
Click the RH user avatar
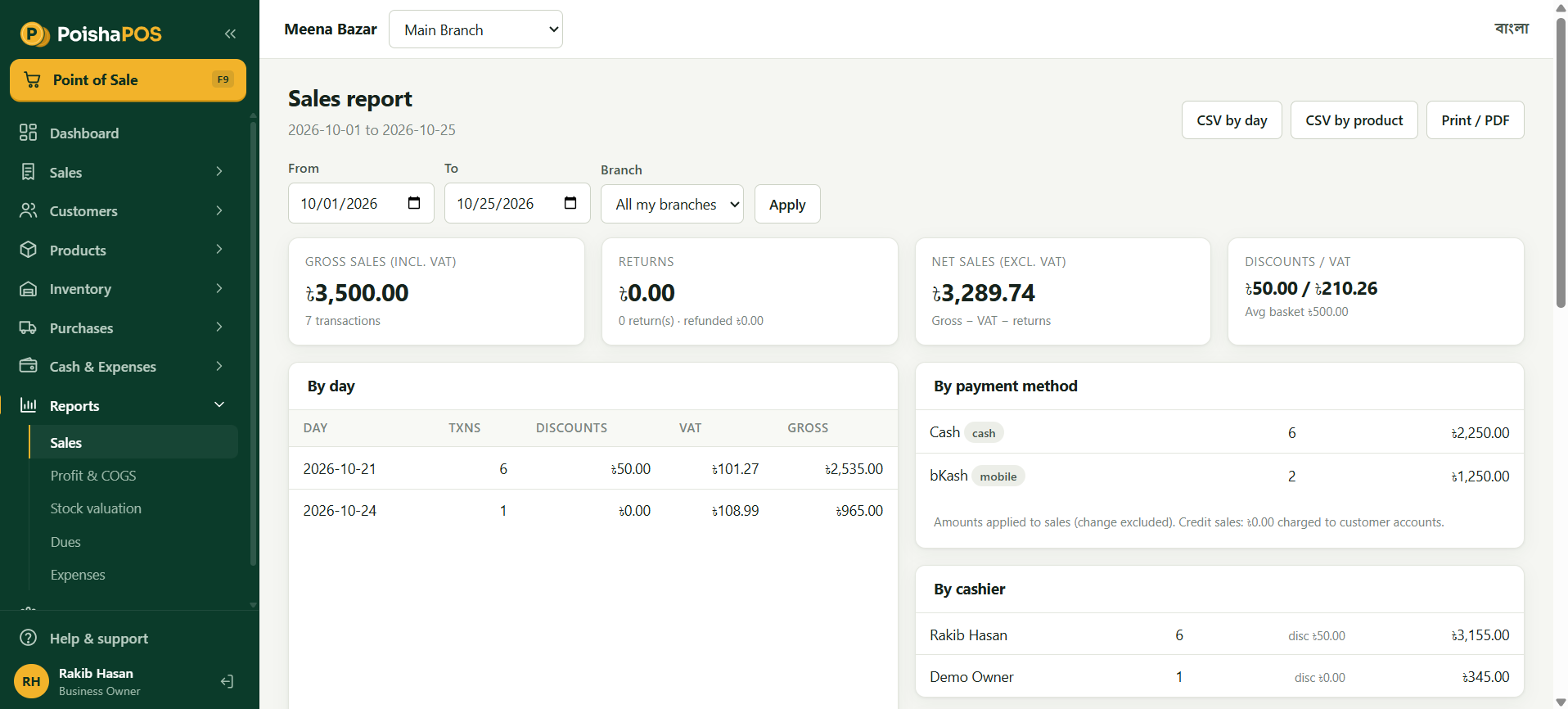31,681
